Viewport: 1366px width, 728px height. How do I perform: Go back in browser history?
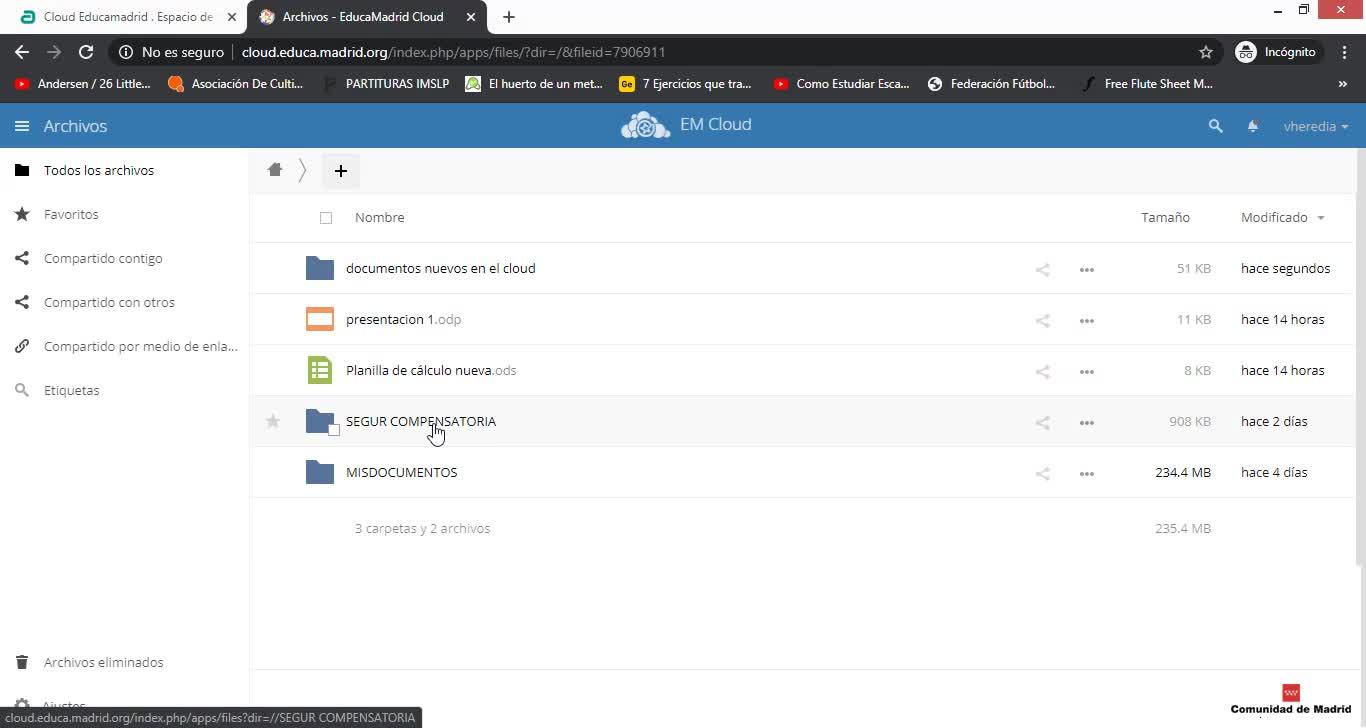pos(22,52)
